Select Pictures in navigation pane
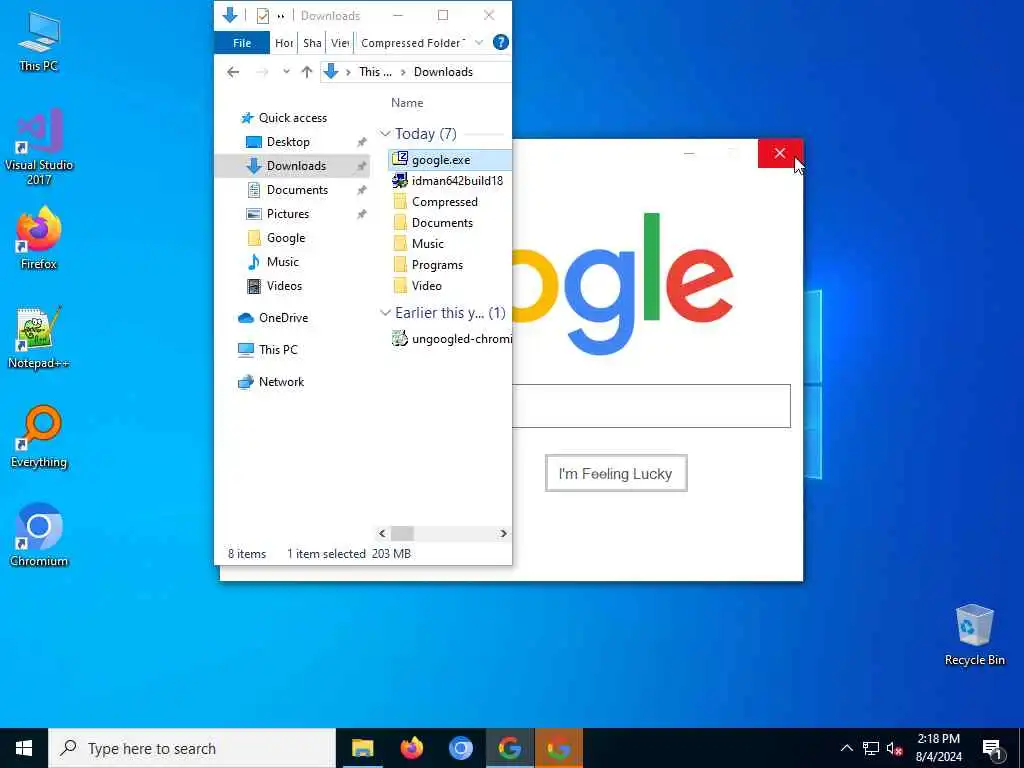The height and width of the screenshot is (768, 1024). point(287,214)
